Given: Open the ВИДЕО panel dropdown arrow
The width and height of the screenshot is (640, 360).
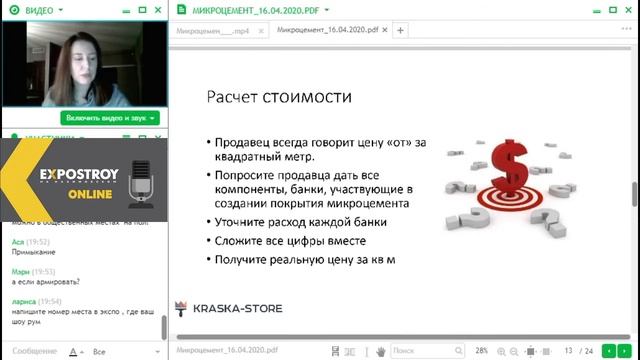Looking at the screenshot, I should pos(61,10).
